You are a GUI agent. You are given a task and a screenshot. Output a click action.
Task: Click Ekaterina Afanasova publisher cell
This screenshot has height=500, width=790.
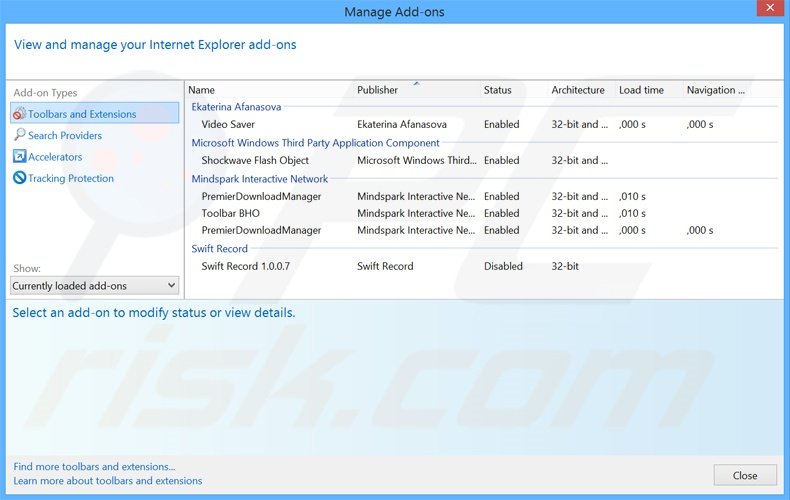point(402,124)
